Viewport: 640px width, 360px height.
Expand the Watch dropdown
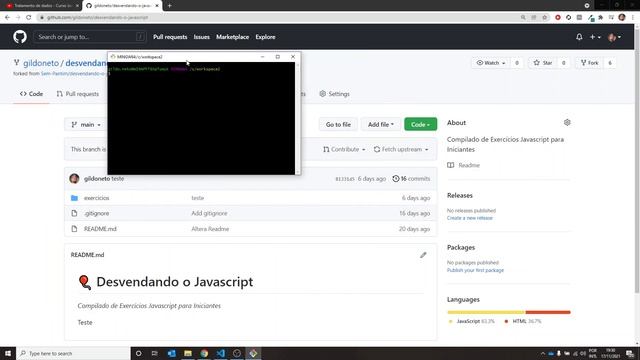(491, 63)
